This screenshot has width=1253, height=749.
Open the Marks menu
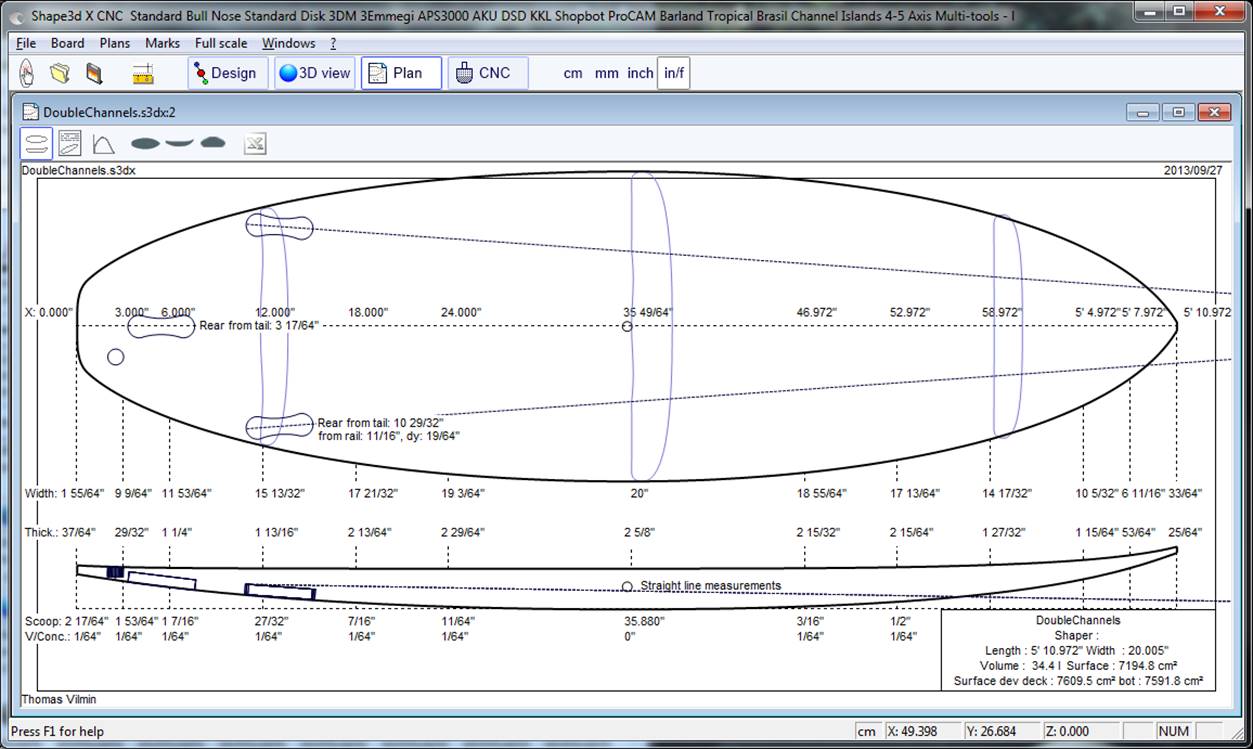162,43
